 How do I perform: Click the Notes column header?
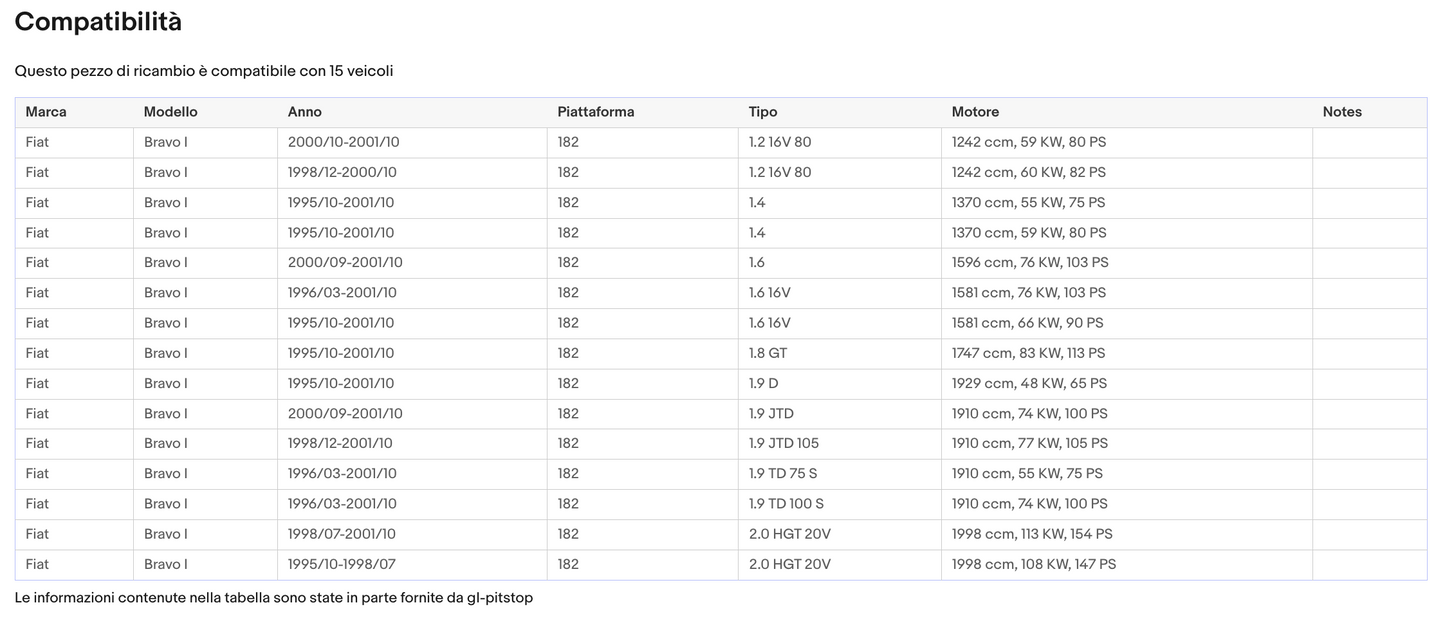[x=1341, y=112]
